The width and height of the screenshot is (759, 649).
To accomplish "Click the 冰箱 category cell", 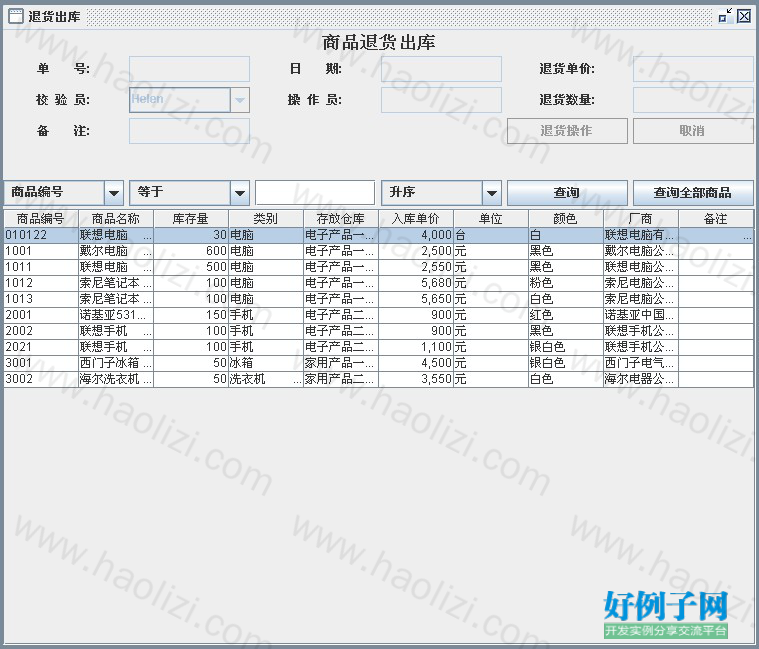I will (266, 363).
